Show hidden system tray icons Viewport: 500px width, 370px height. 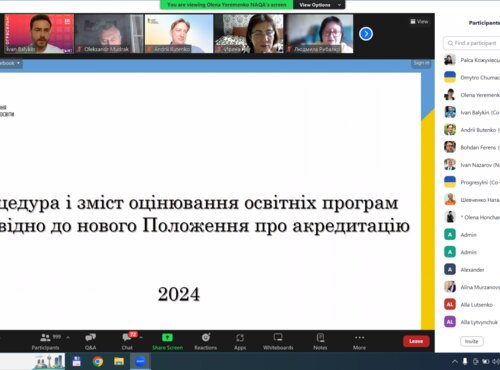pos(455,362)
